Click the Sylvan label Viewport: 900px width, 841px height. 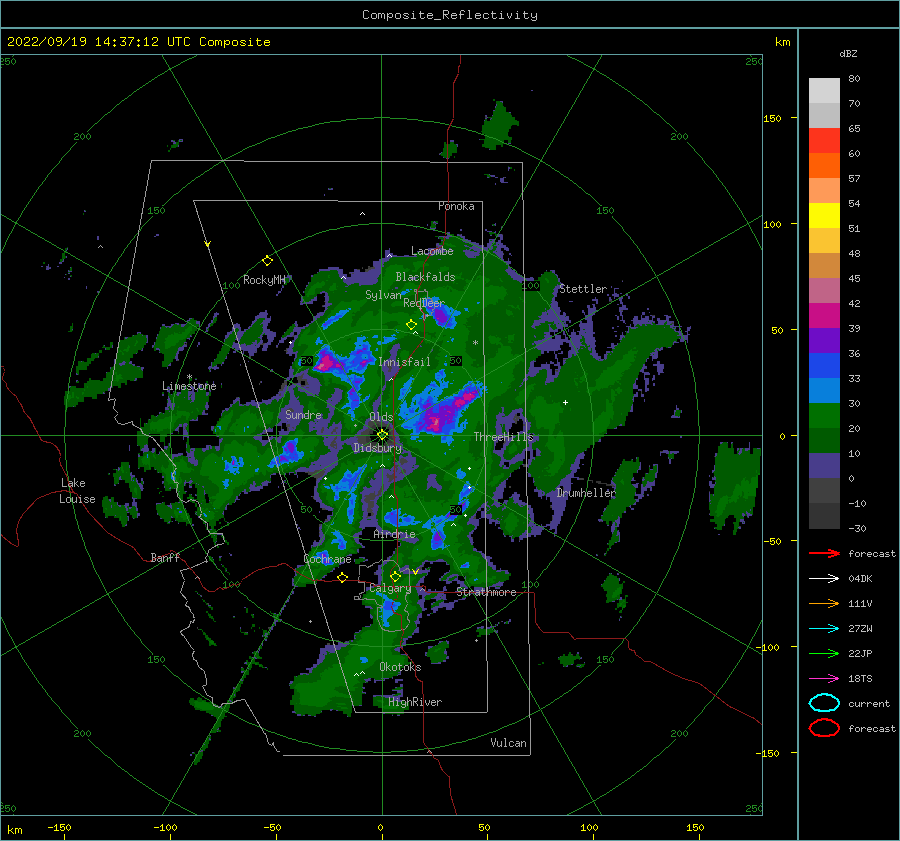[x=383, y=295]
